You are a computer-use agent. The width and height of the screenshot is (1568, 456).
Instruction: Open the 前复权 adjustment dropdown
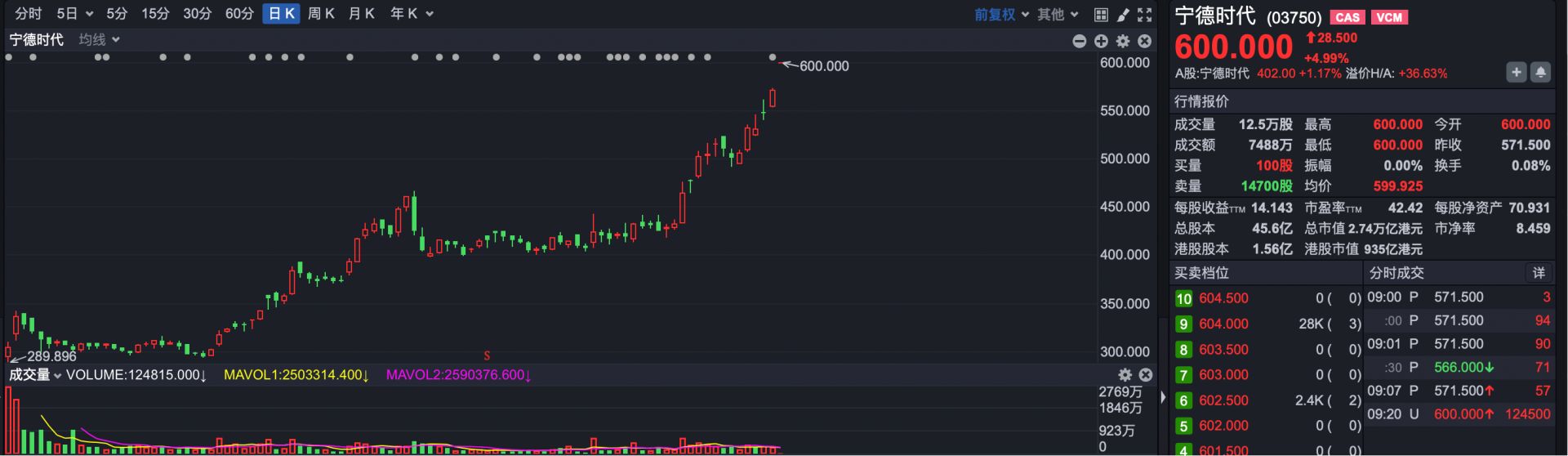[x=1001, y=15]
